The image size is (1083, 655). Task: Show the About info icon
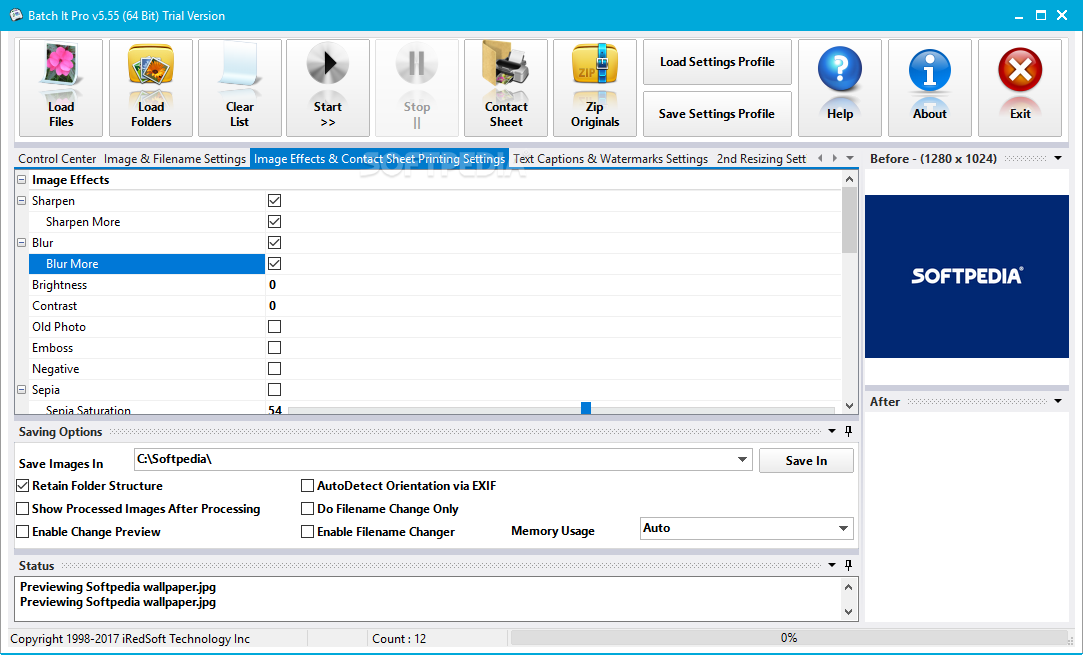930,88
